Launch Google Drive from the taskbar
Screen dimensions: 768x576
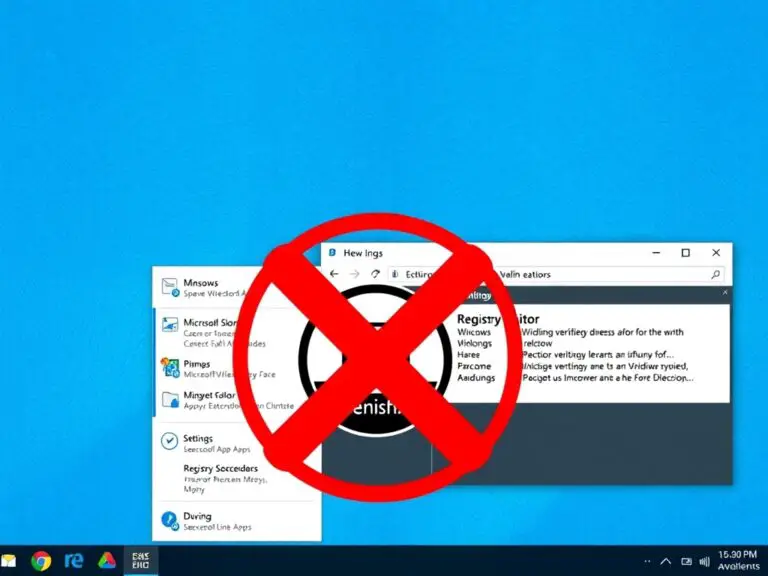click(106, 561)
